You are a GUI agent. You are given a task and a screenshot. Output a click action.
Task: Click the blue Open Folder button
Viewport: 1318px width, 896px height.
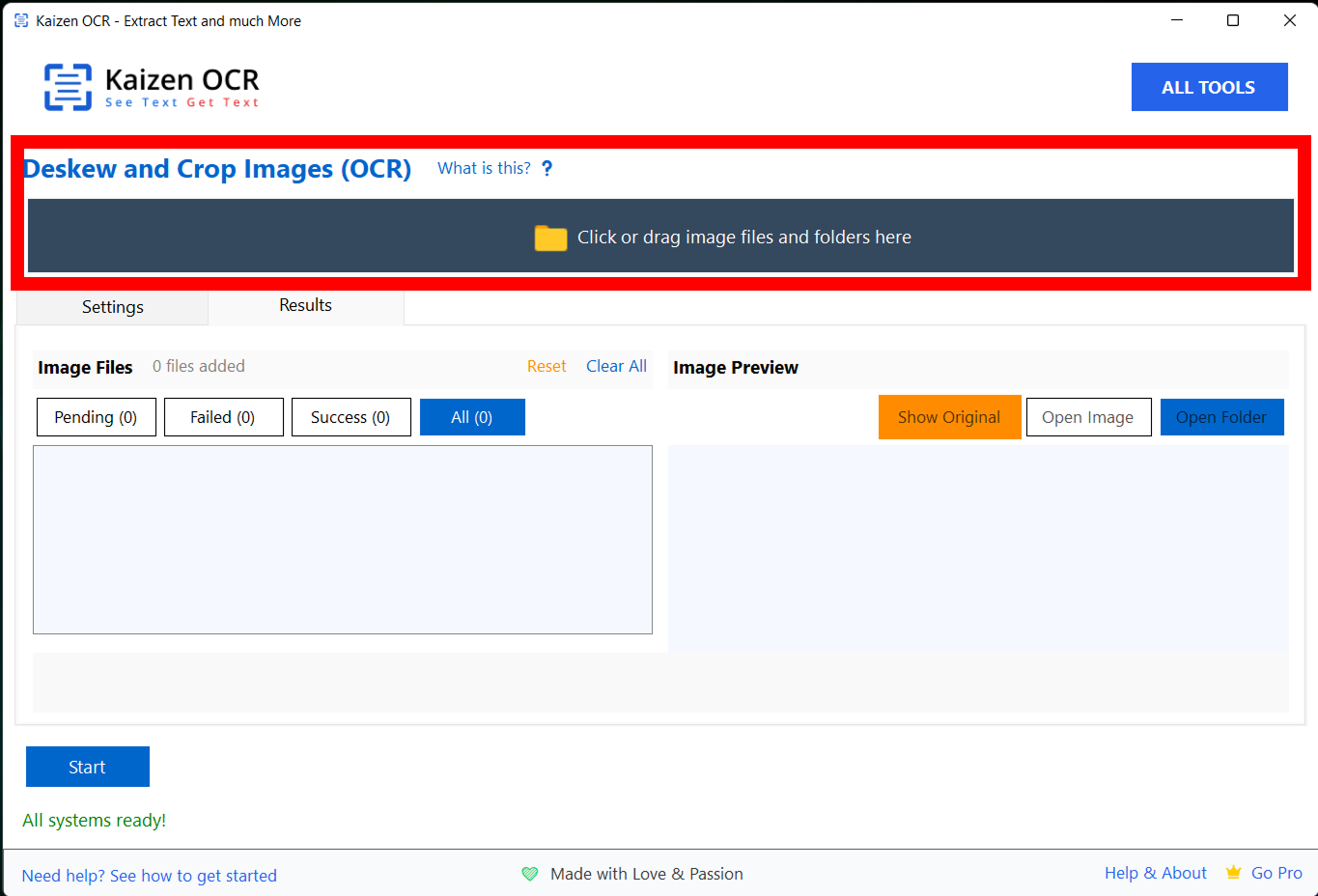click(1221, 417)
